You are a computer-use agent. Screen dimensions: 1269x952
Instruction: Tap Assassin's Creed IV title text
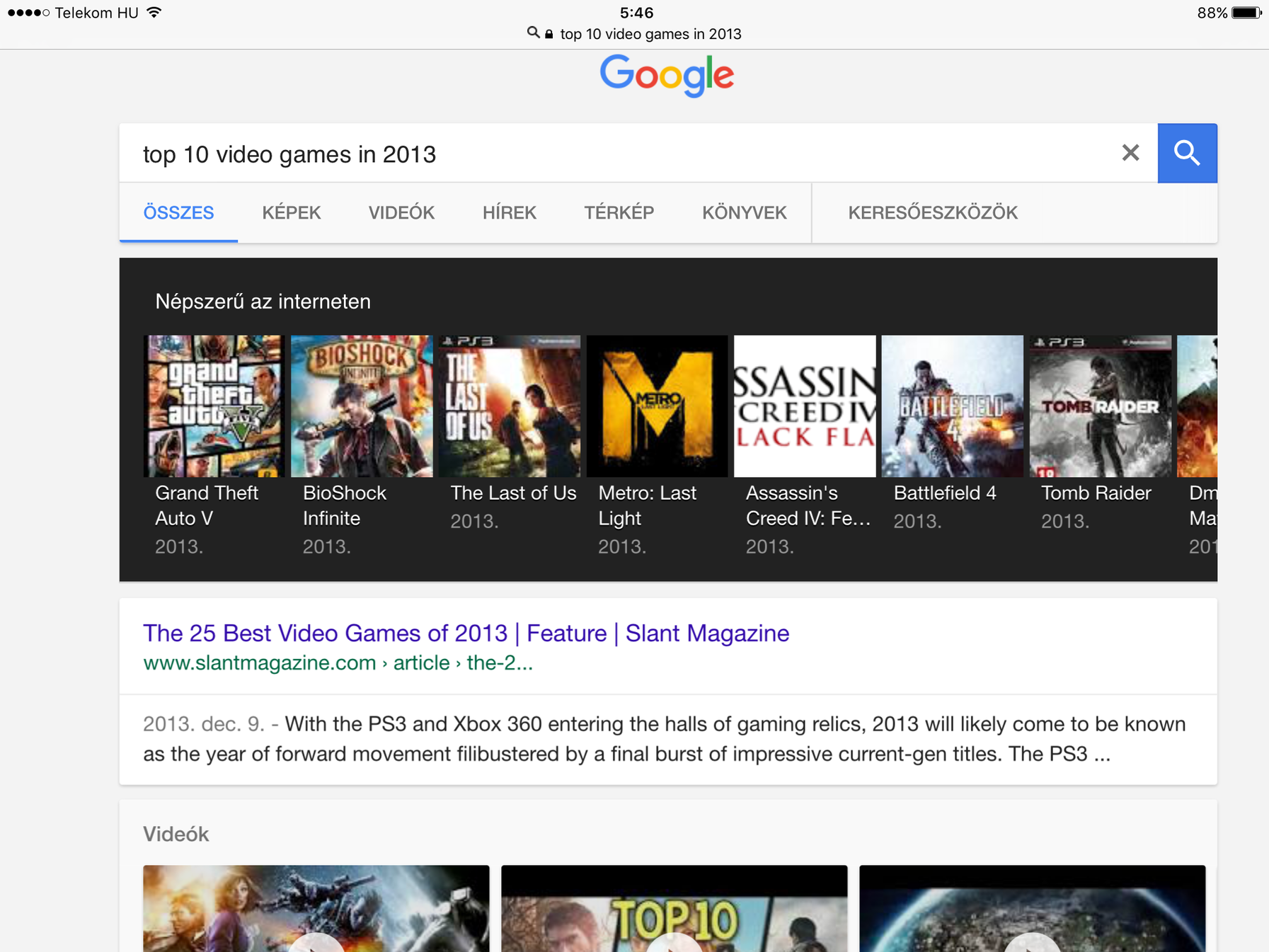tap(808, 505)
